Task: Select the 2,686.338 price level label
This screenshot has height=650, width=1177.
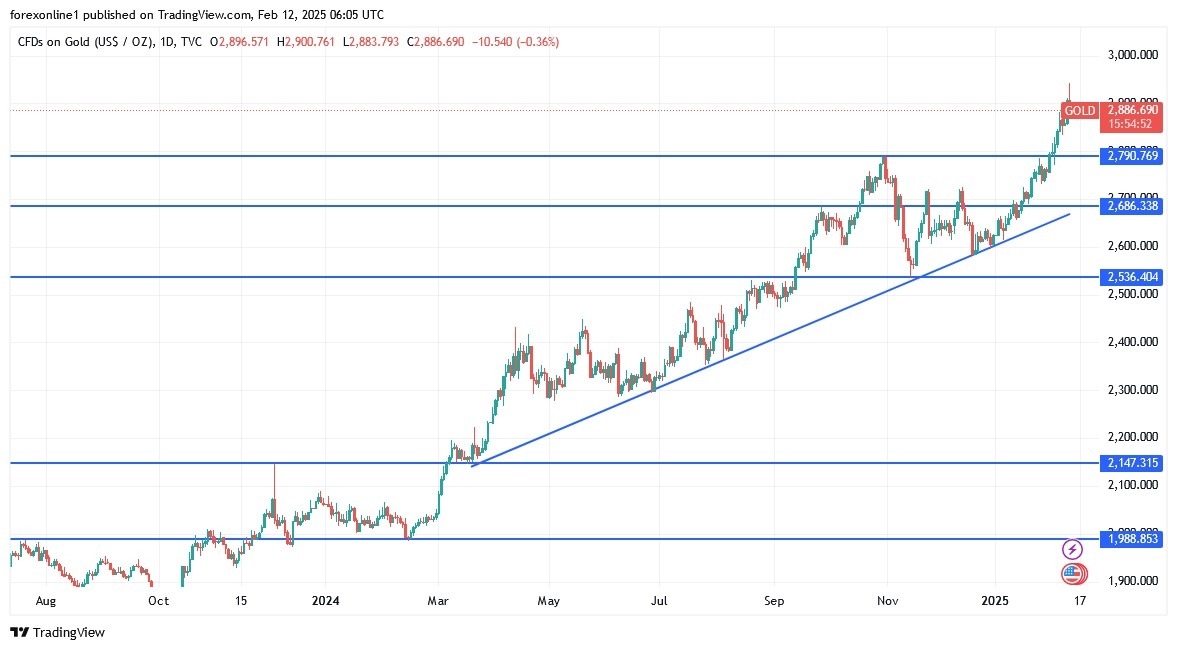Action: 1131,206
